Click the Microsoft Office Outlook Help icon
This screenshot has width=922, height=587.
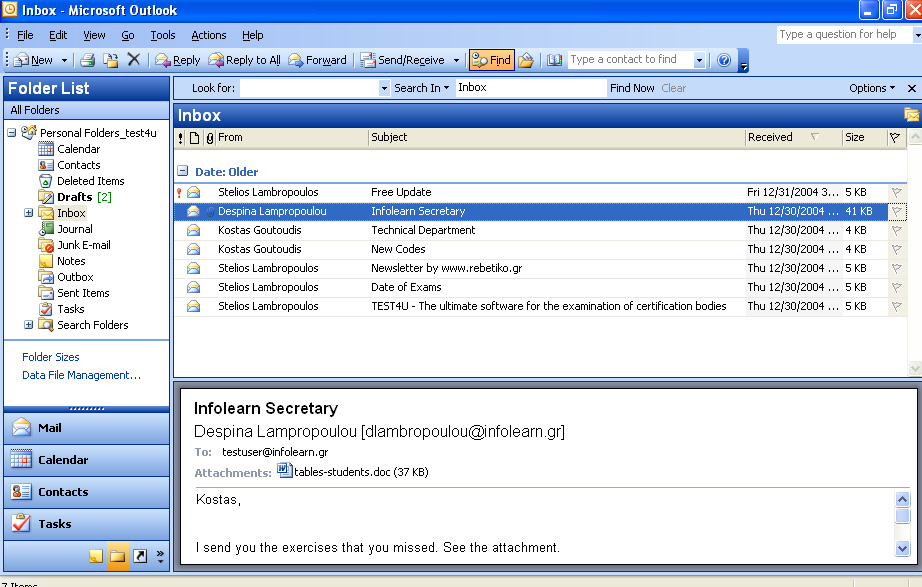click(724, 59)
